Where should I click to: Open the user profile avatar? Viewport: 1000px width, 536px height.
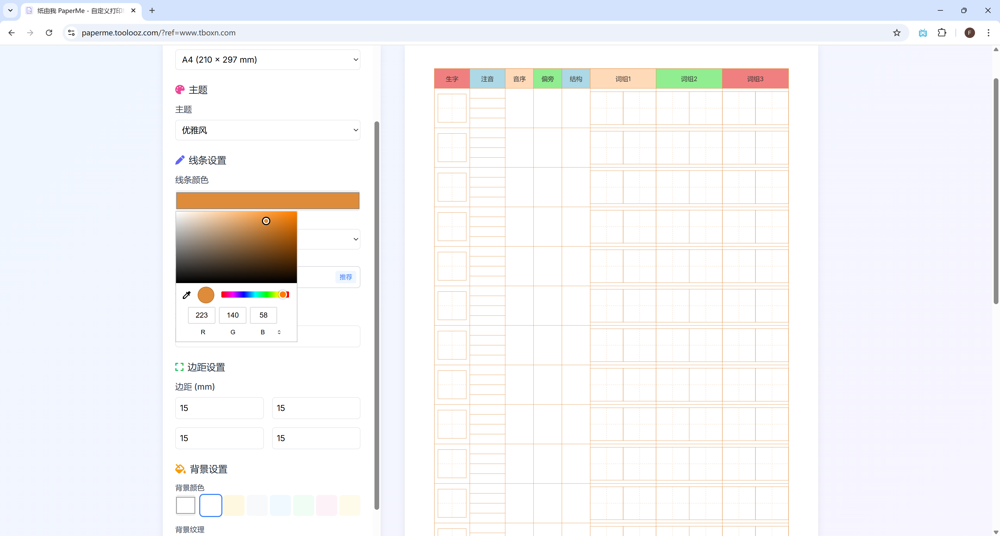click(x=969, y=33)
